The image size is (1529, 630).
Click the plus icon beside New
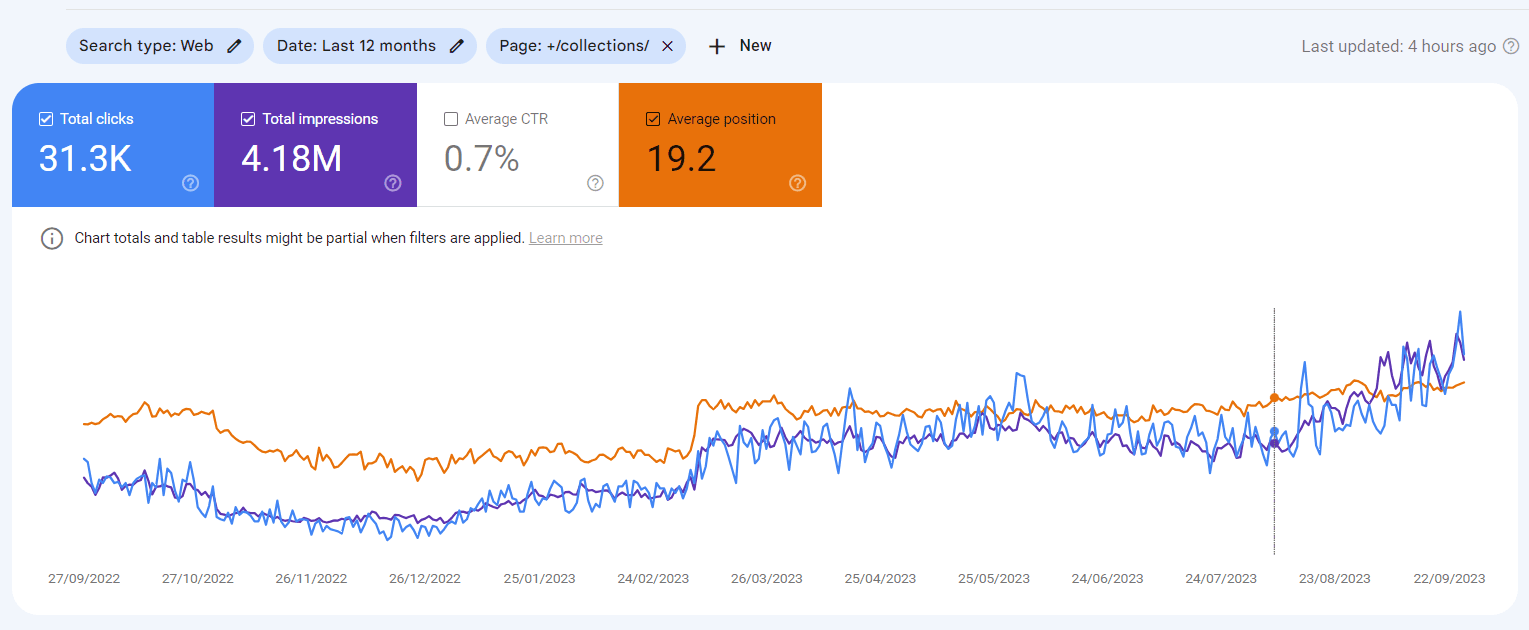coord(716,45)
